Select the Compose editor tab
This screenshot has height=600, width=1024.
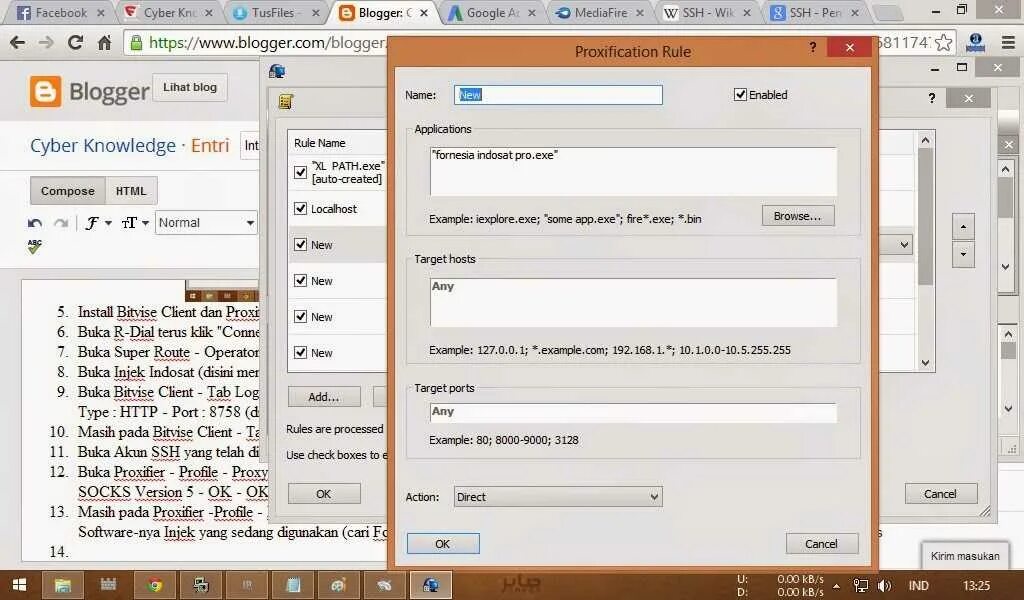(68, 191)
